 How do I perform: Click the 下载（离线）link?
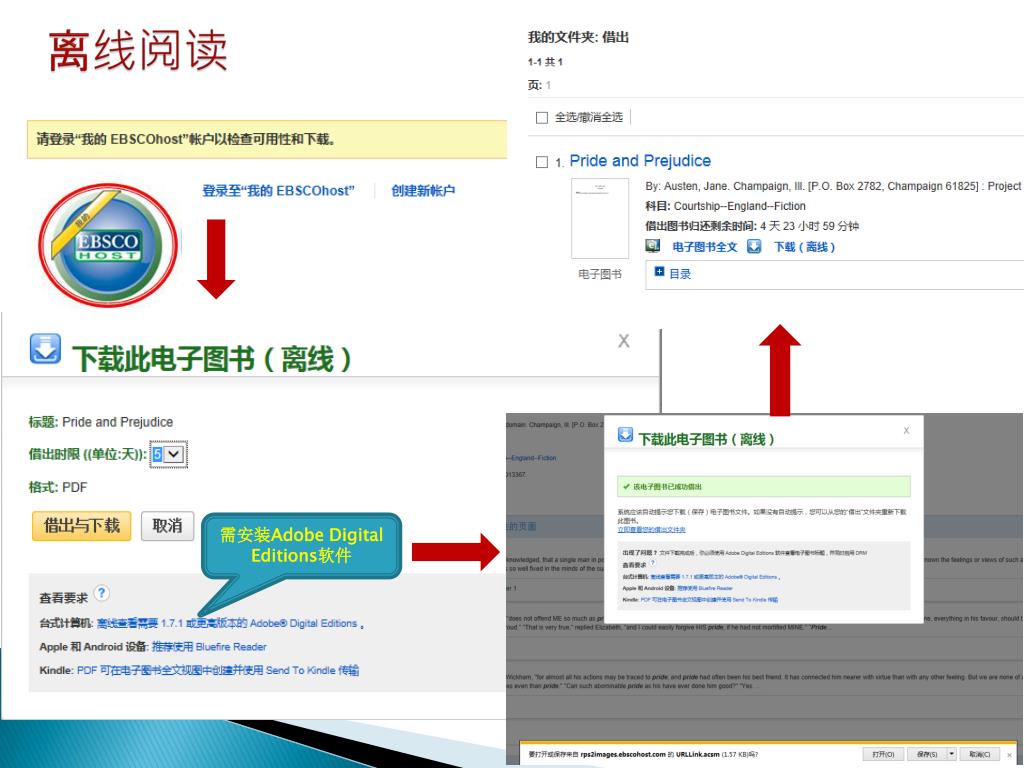(805, 247)
